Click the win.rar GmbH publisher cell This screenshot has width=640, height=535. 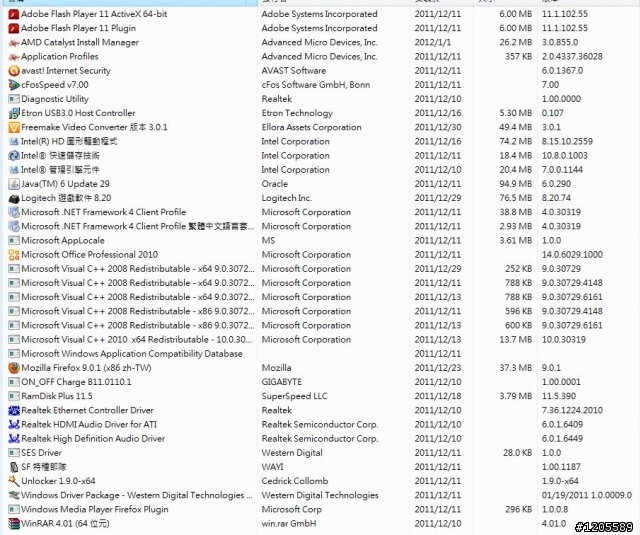[x=289, y=524]
